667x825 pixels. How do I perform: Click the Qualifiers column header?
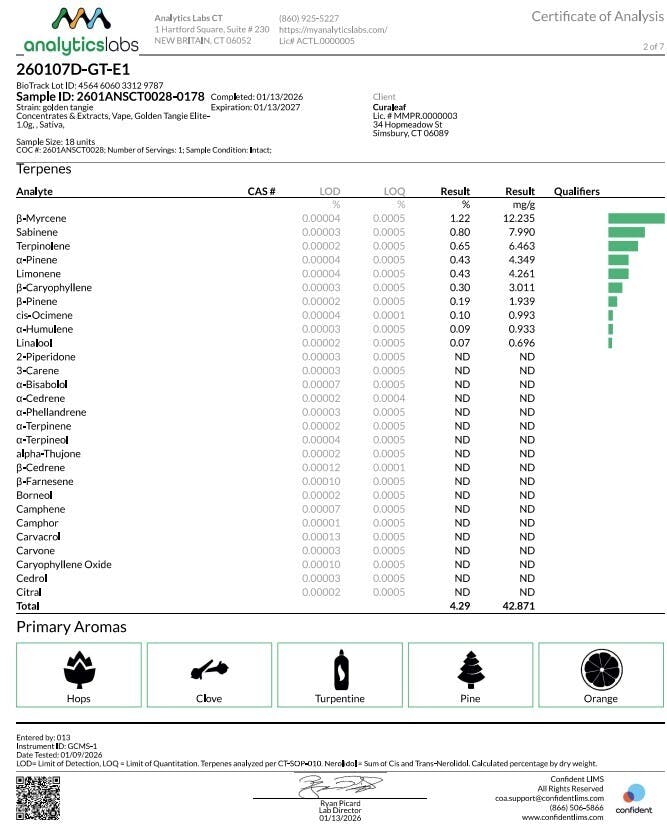[576, 191]
